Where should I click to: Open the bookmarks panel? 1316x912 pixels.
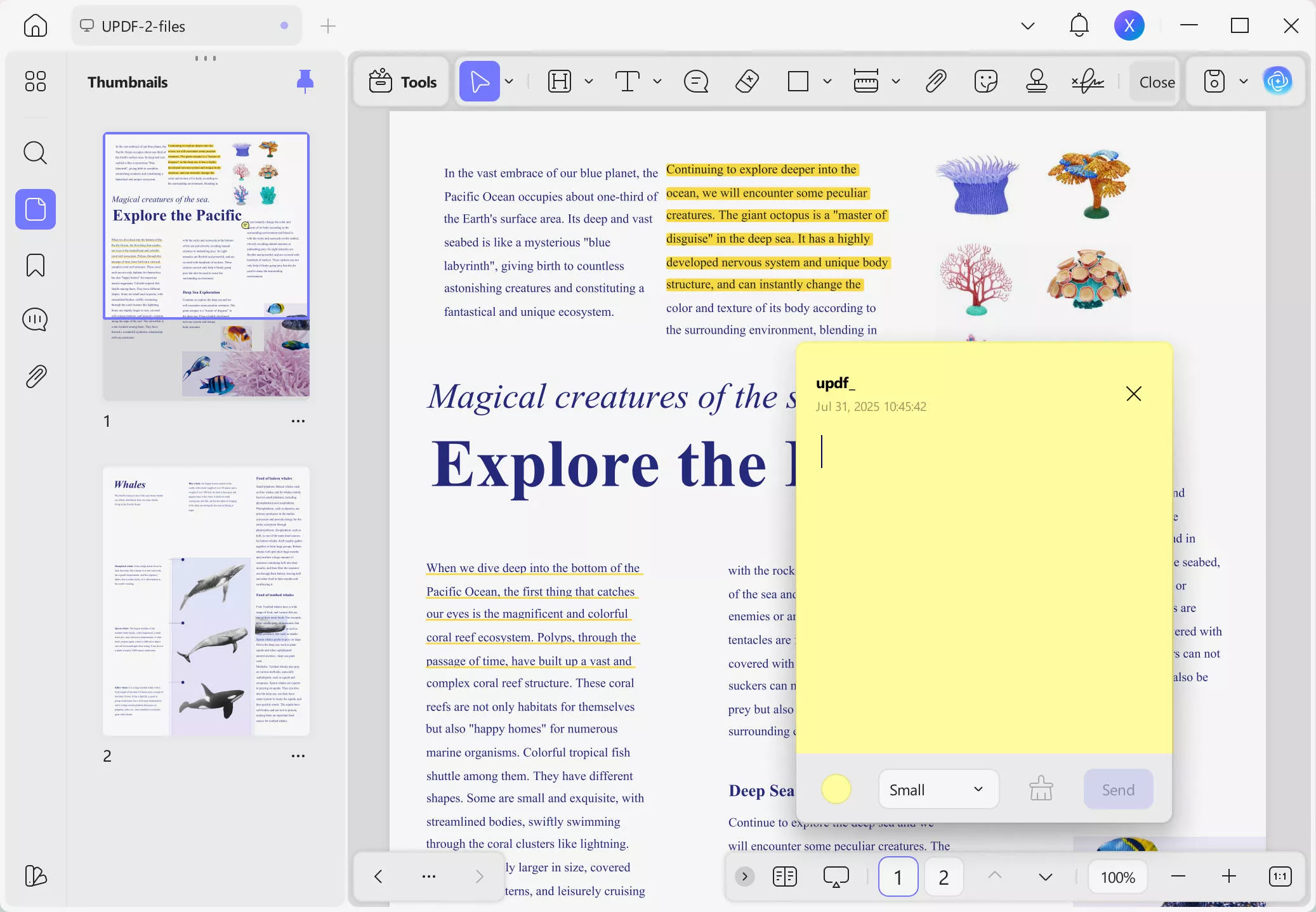[36, 266]
